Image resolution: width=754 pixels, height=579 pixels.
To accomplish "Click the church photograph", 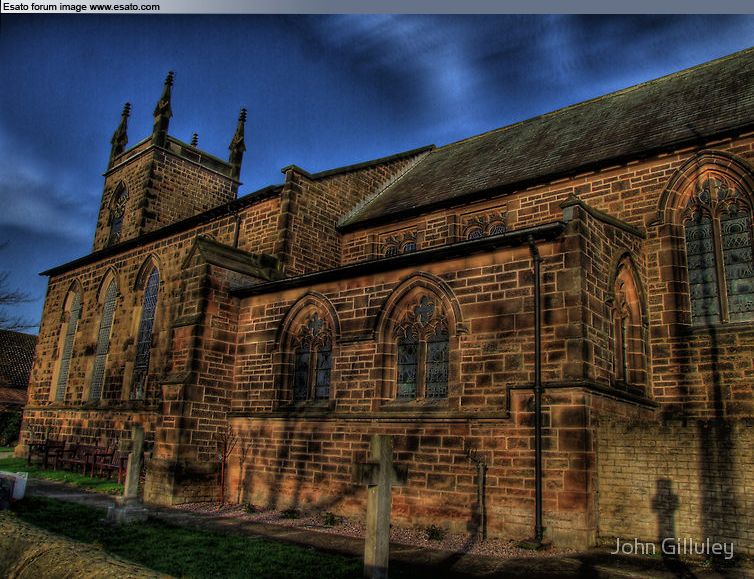I will pyautogui.click(x=377, y=296).
